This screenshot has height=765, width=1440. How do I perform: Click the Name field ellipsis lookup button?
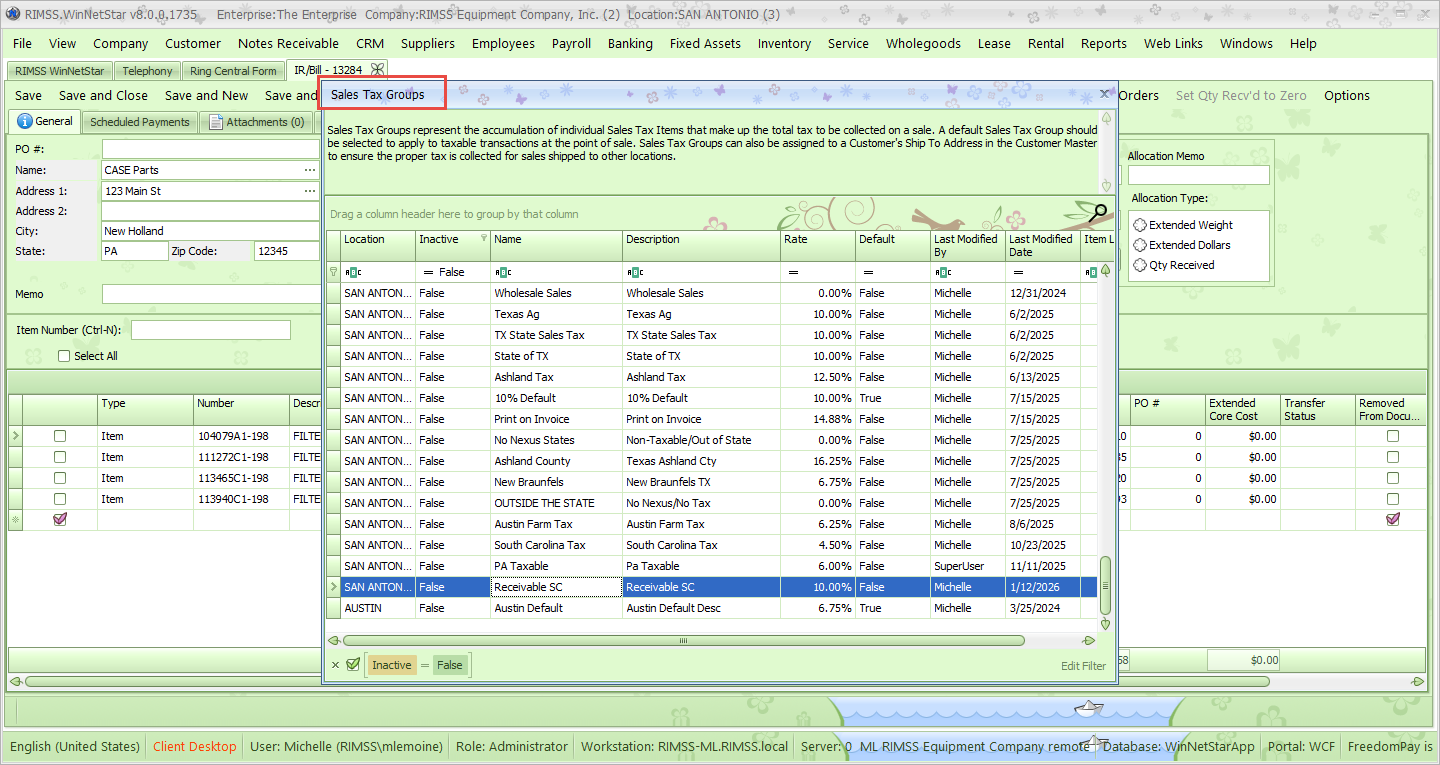point(310,170)
